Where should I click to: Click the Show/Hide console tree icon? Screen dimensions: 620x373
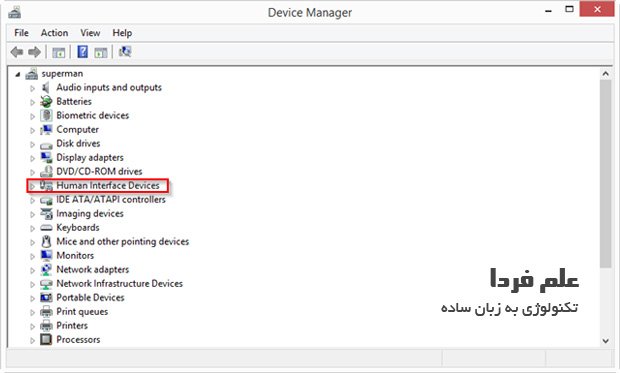(59, 52)
